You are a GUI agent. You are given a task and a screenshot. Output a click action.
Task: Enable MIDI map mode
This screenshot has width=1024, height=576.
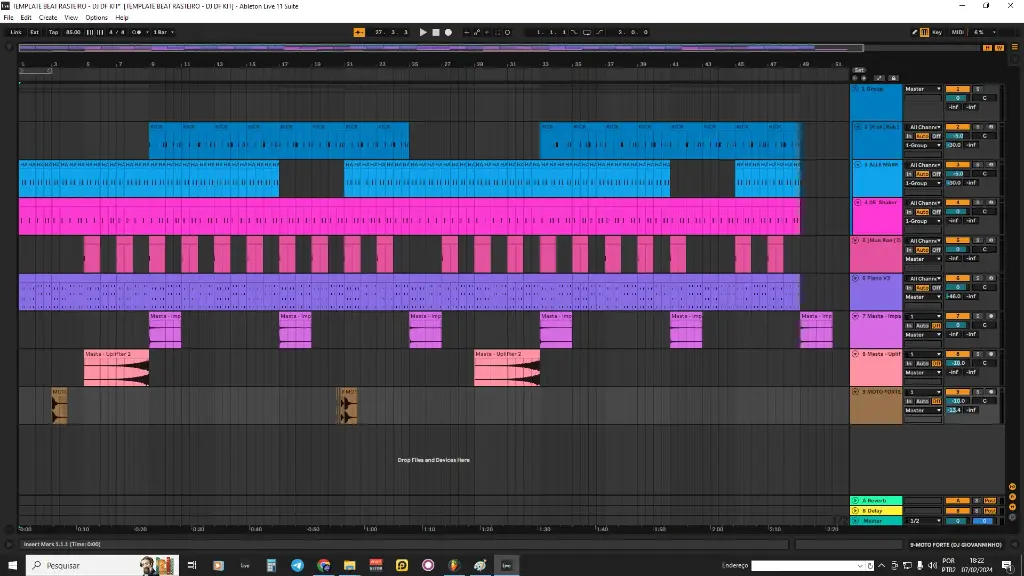tap(957, 32)
